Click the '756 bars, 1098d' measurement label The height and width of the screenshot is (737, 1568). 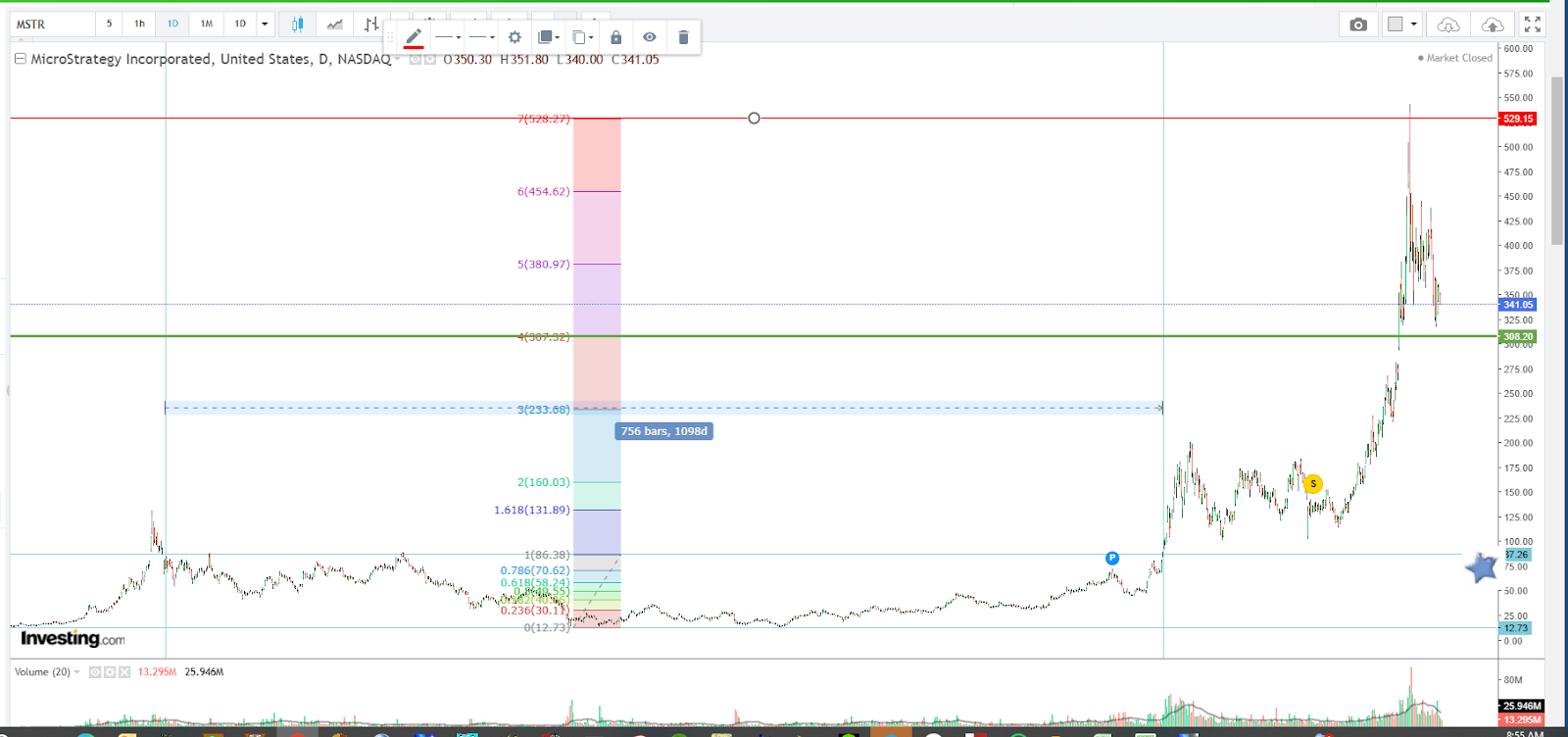(664, 431)
